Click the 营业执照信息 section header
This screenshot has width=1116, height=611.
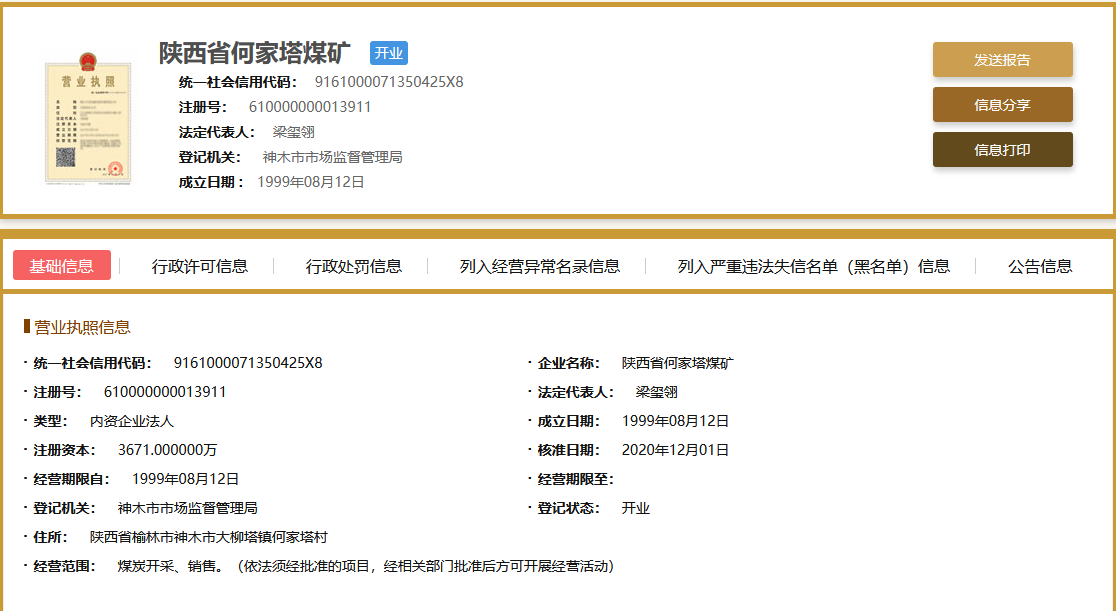pos(82,327)
